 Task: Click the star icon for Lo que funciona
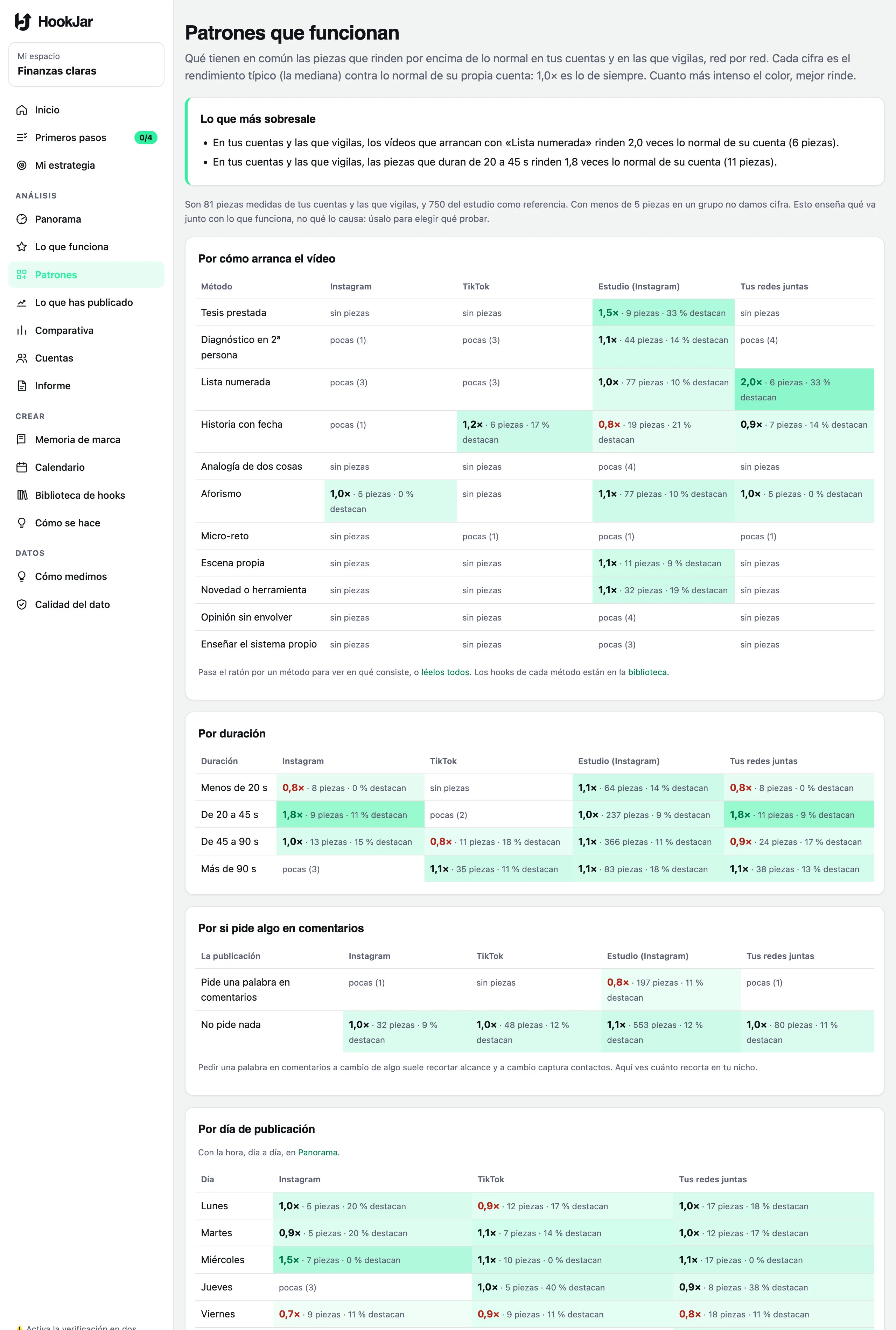tap(22, 247)
